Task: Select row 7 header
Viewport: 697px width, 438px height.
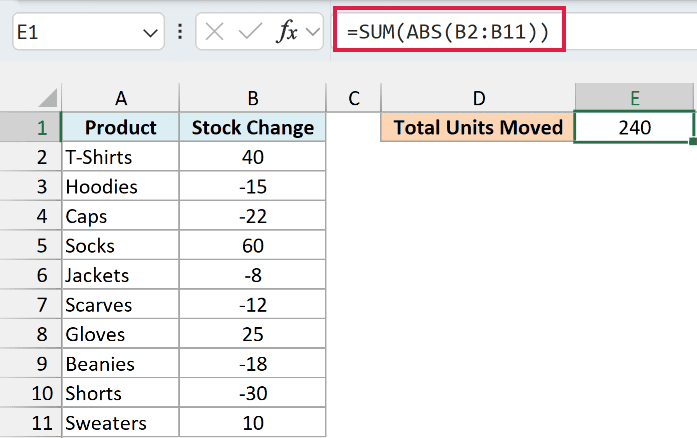Action: (30, 305)
